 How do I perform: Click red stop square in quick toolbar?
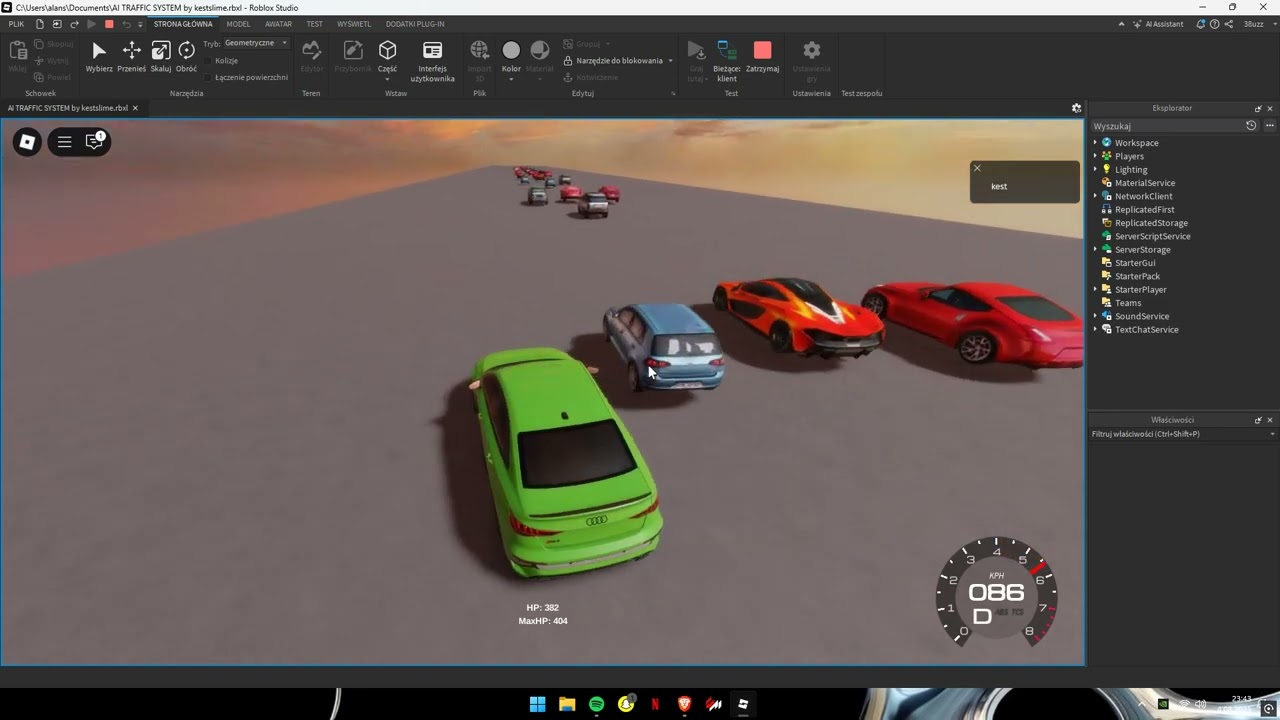(x=109, y=23)
